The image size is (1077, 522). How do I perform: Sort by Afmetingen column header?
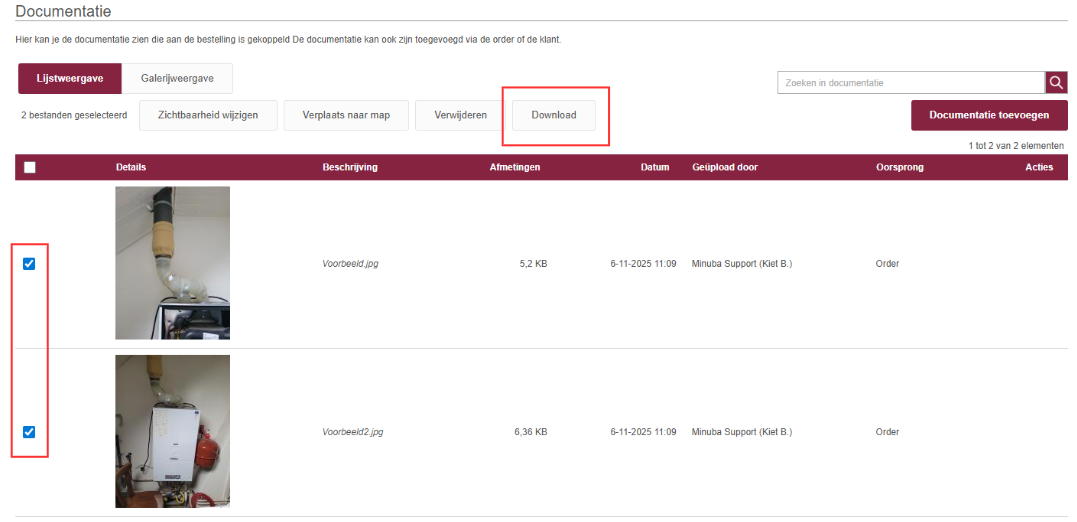[x=514, y=167]
